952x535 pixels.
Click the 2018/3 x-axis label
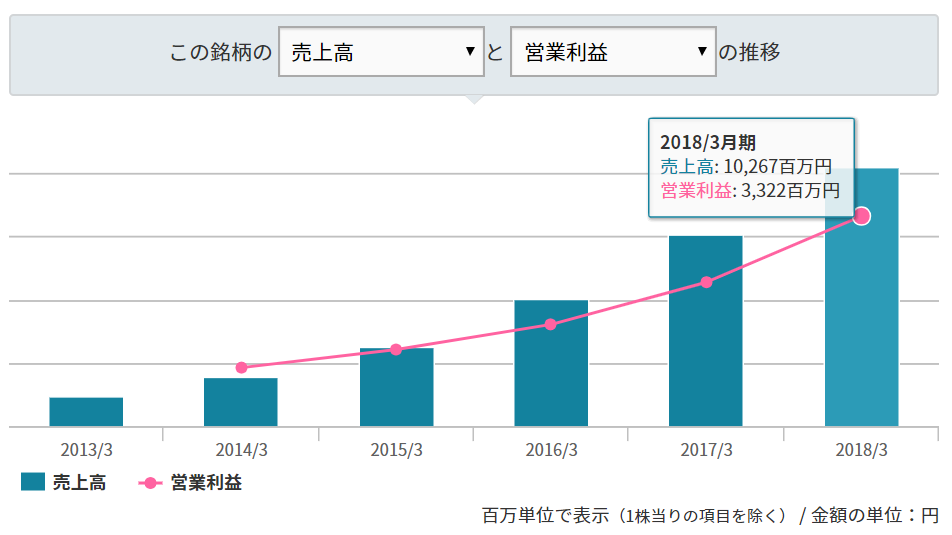pyautogui.click(x=861, y=450)
